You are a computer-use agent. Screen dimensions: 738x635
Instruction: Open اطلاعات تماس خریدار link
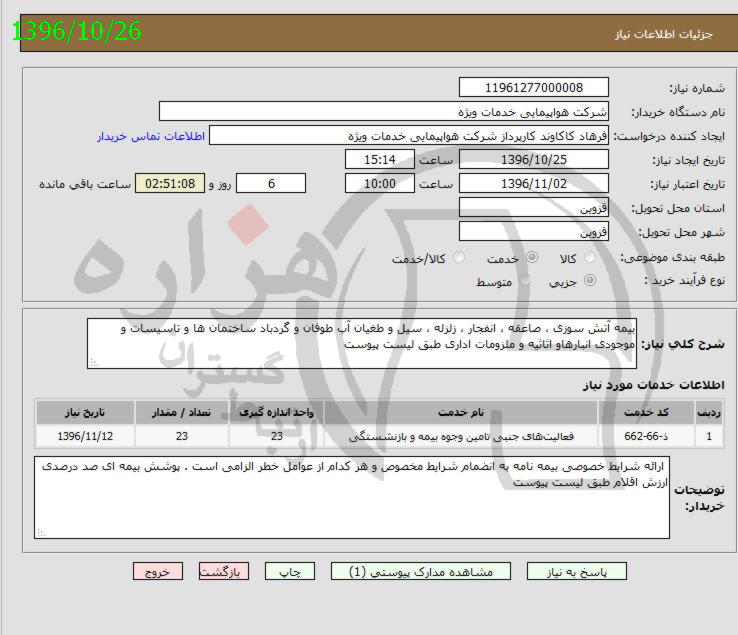tap(151, 136)
